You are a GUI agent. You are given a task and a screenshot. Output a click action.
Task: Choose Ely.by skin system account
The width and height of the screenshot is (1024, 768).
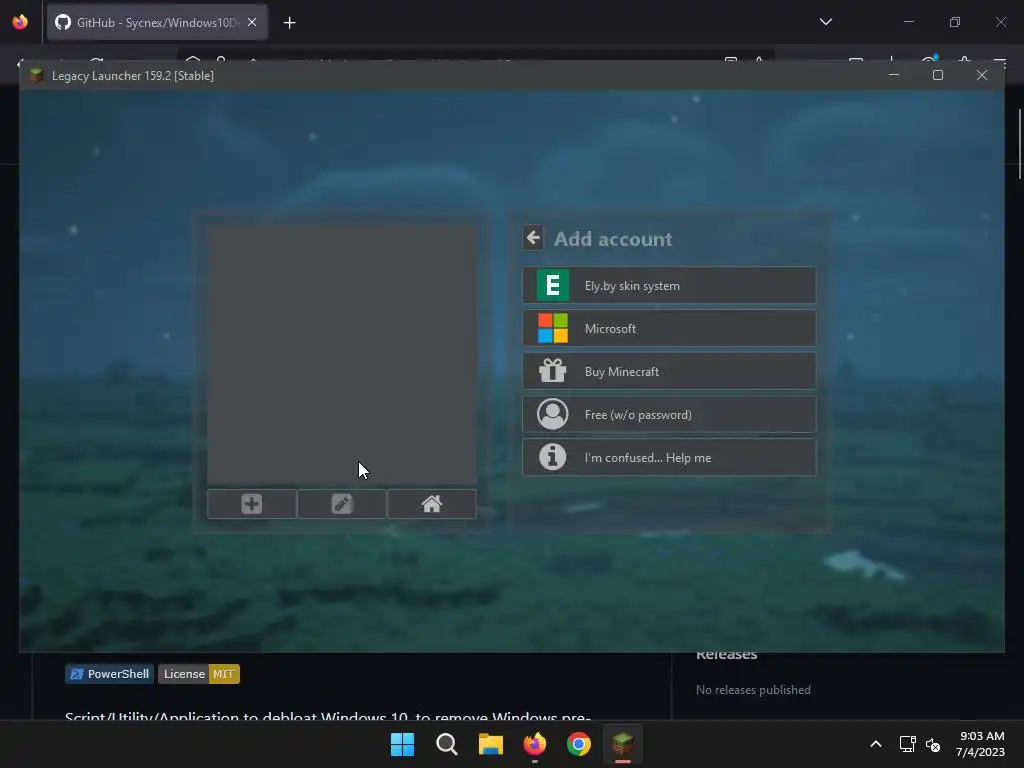click(x=669, y=285)
